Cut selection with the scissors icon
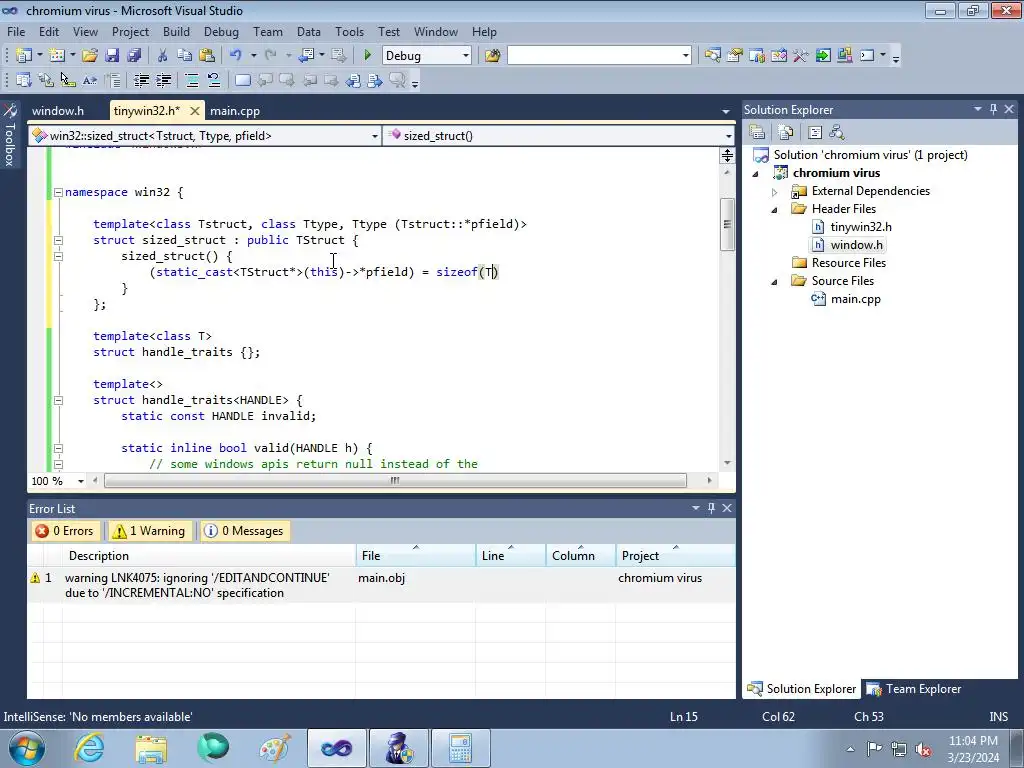The width and height of the screenshot is (1024, 768). [x=163, y=56]
